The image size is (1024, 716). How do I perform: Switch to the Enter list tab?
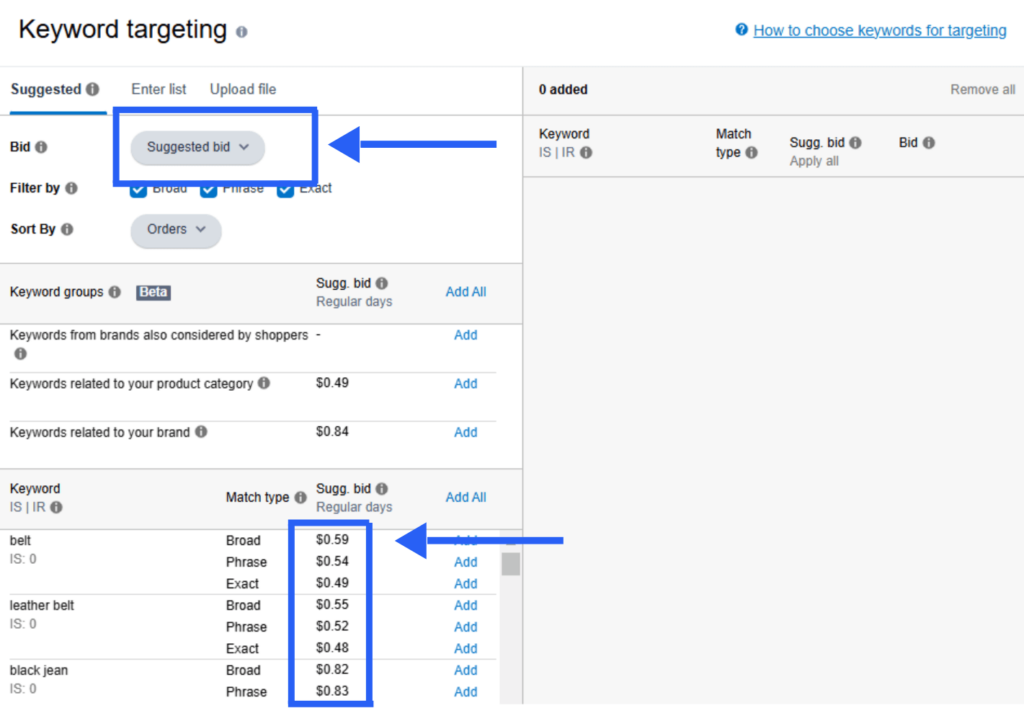pos(159,89)
